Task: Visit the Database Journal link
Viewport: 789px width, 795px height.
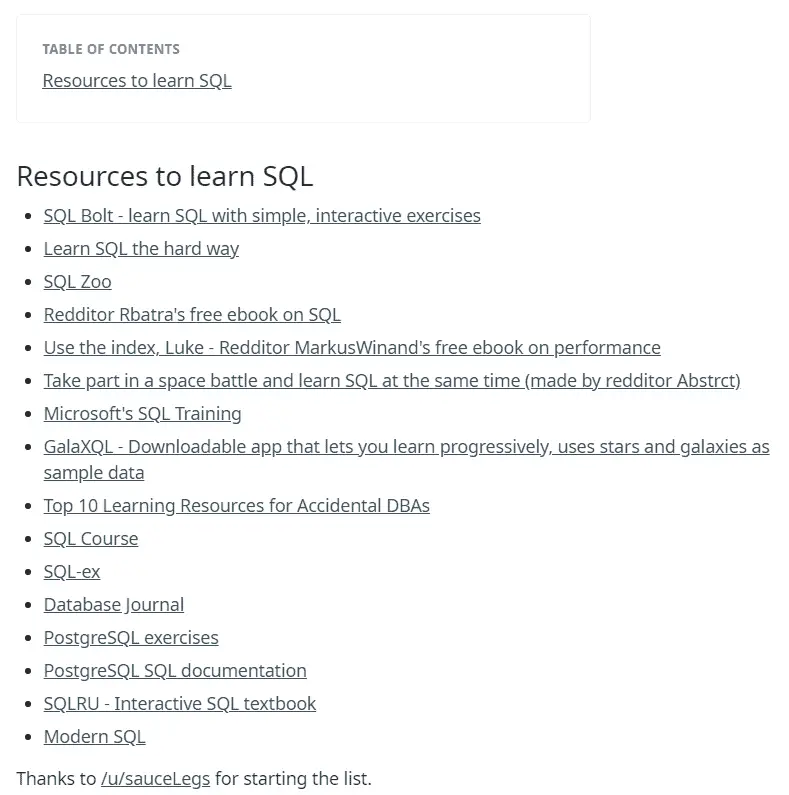Action: 114,604
